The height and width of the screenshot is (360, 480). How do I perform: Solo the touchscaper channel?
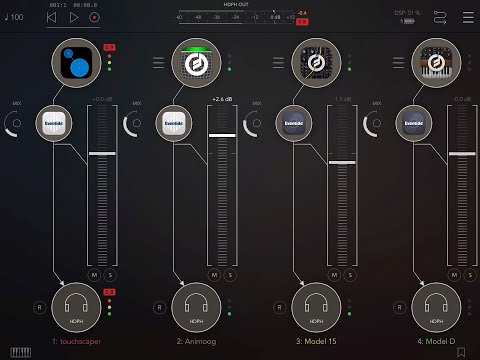pos(110,275)
